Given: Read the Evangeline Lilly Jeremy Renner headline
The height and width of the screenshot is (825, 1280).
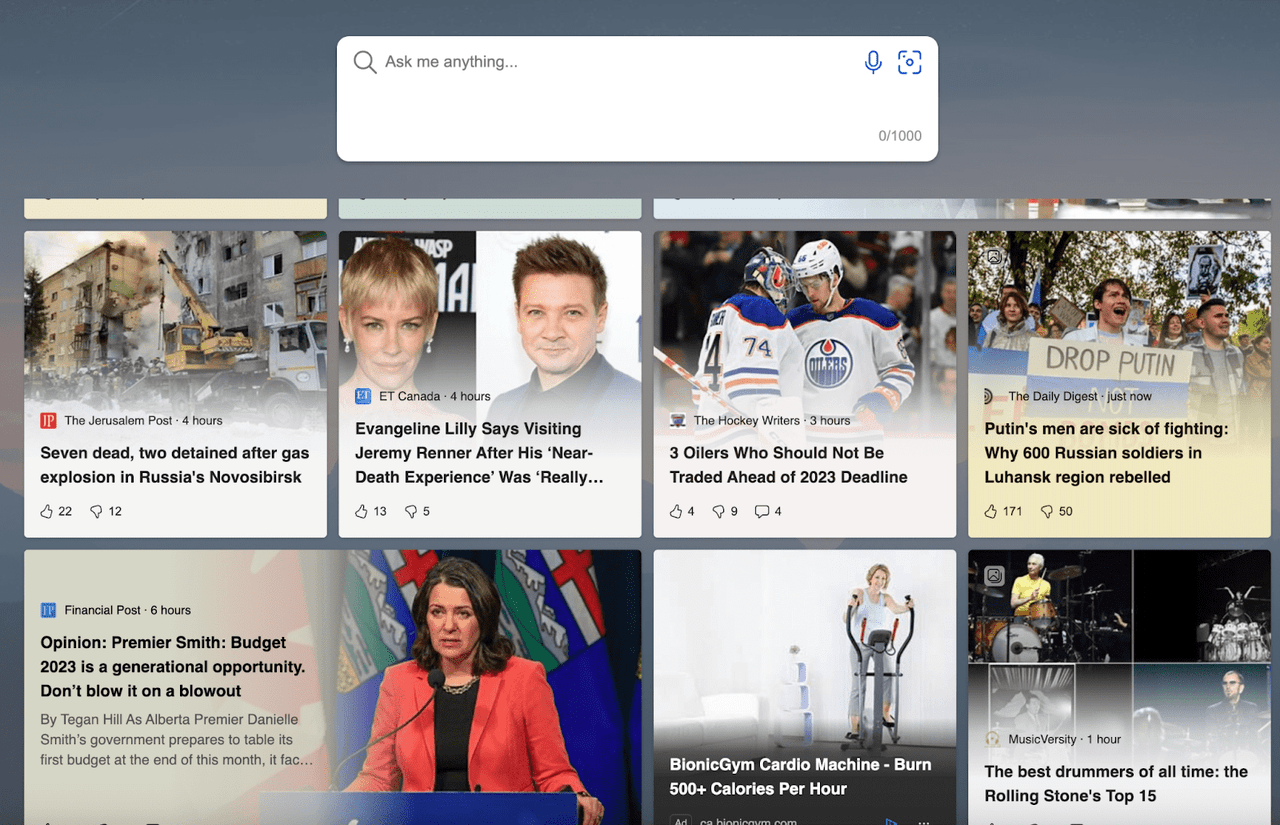Looking at the screenshot, I should [479, 453].
